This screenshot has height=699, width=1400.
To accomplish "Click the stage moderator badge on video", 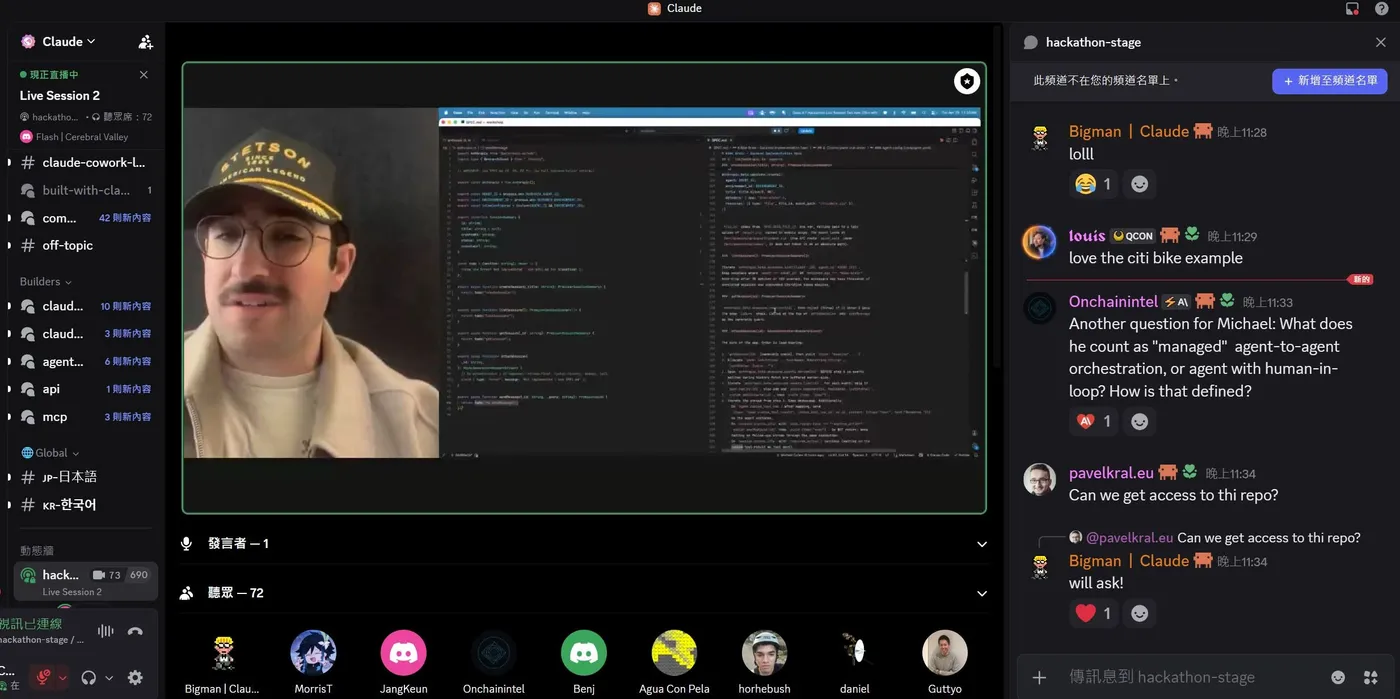I will pos(966,81).
